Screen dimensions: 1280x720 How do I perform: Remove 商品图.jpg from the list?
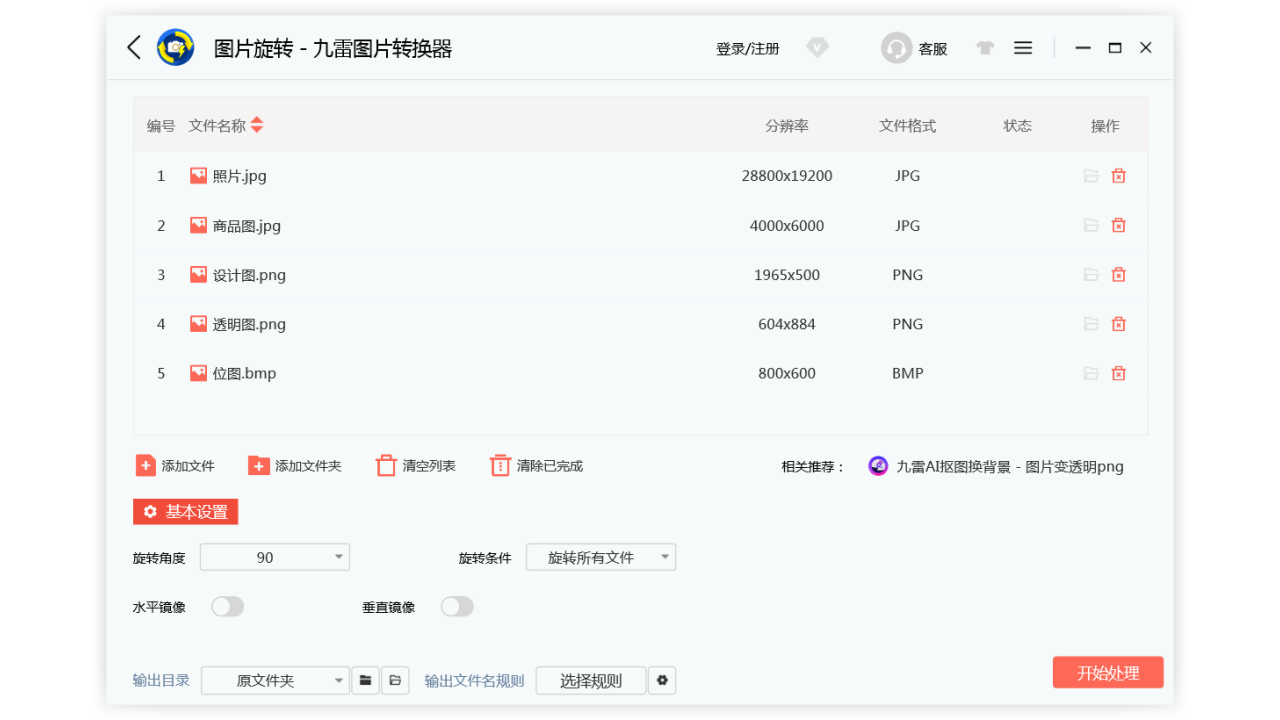[x=1118, y=225]
